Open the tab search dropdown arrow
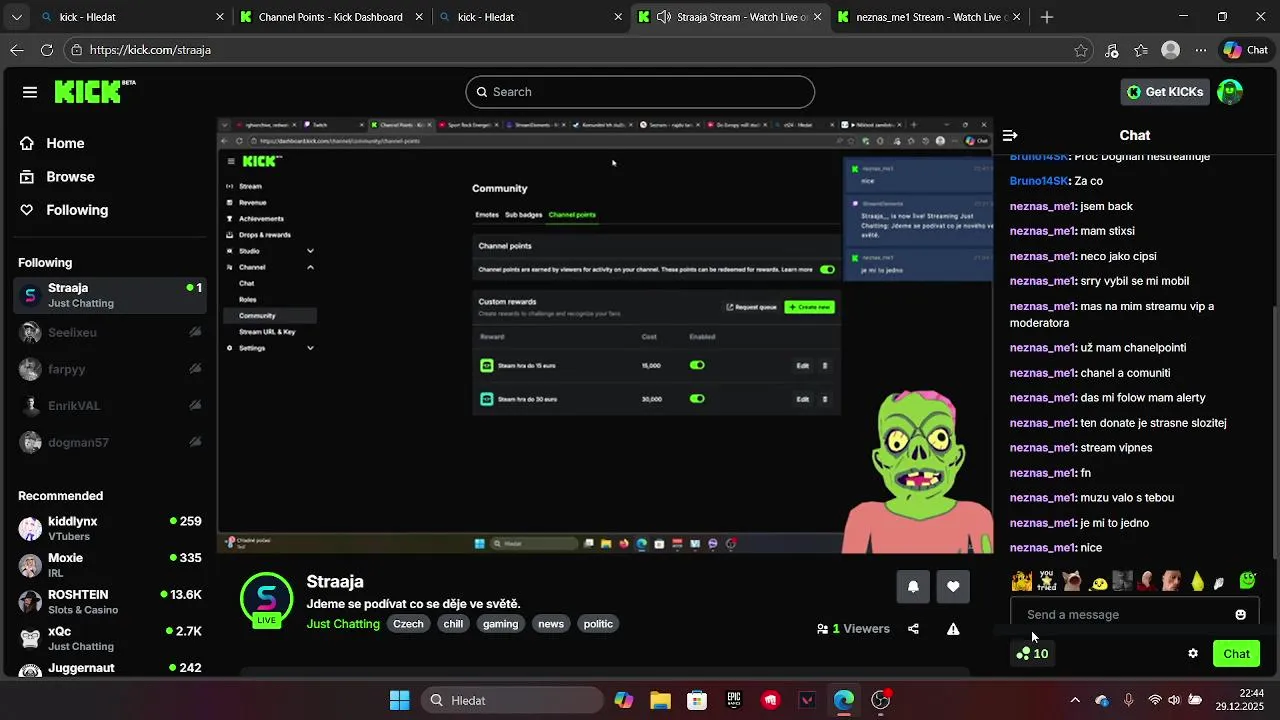The image size is (1280, 720). pos(17,17)
